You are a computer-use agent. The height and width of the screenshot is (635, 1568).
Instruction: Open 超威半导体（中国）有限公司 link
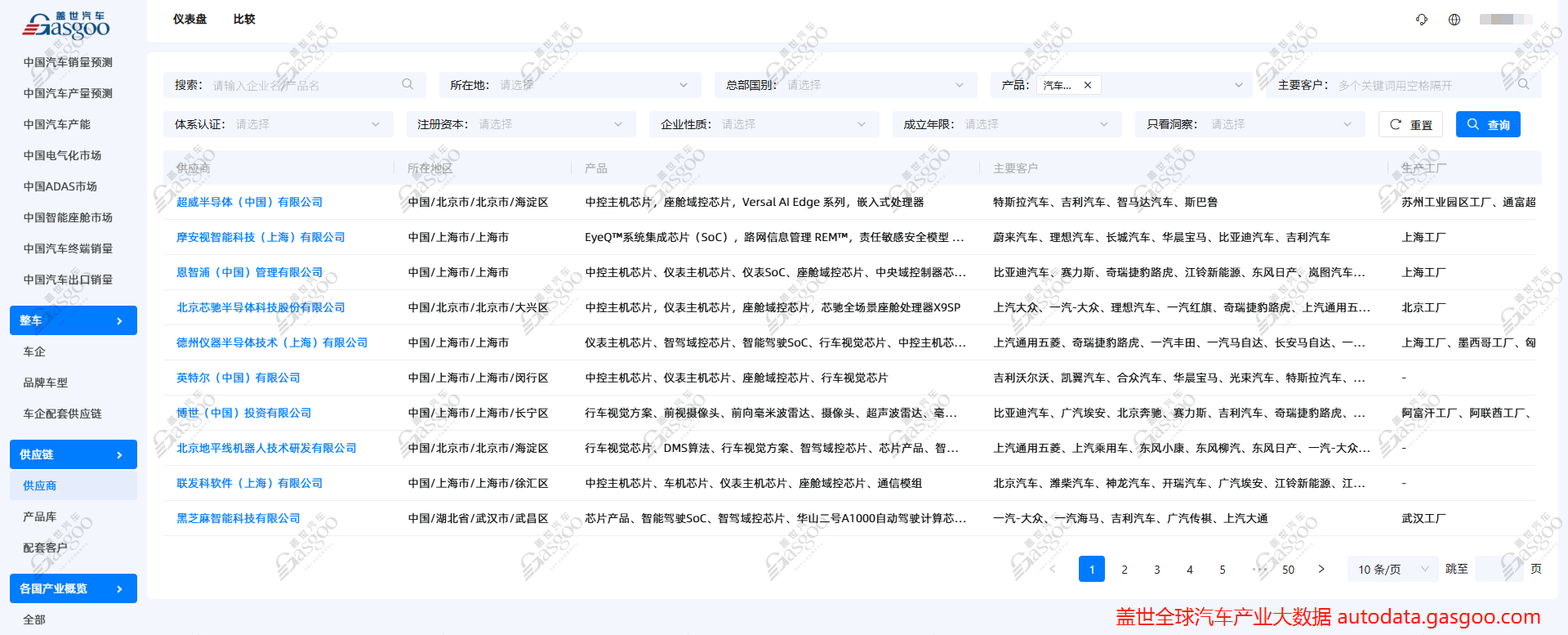click(249, 202)
